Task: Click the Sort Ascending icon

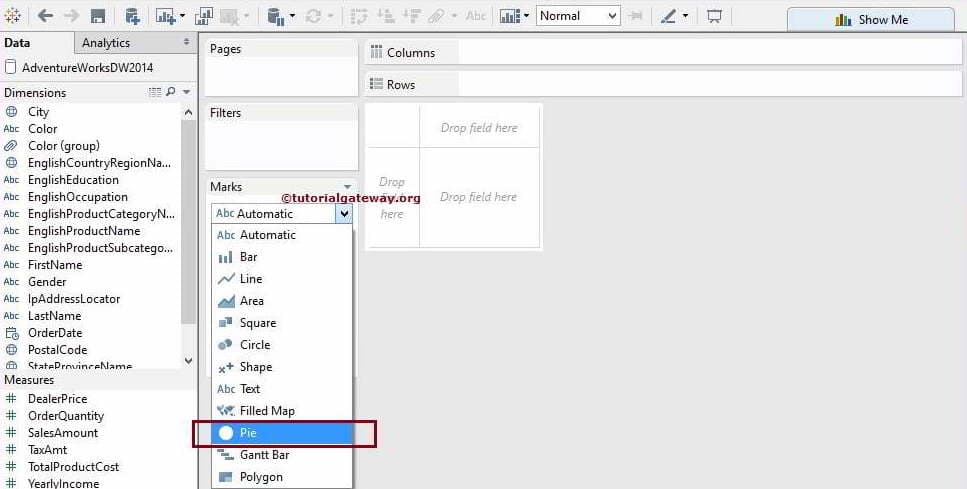Action: pos(385,16)
